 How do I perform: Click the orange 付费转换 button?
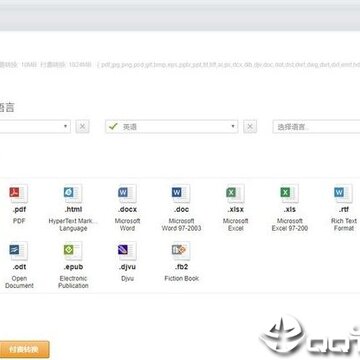pyautogui.click(x=24, y=349)
